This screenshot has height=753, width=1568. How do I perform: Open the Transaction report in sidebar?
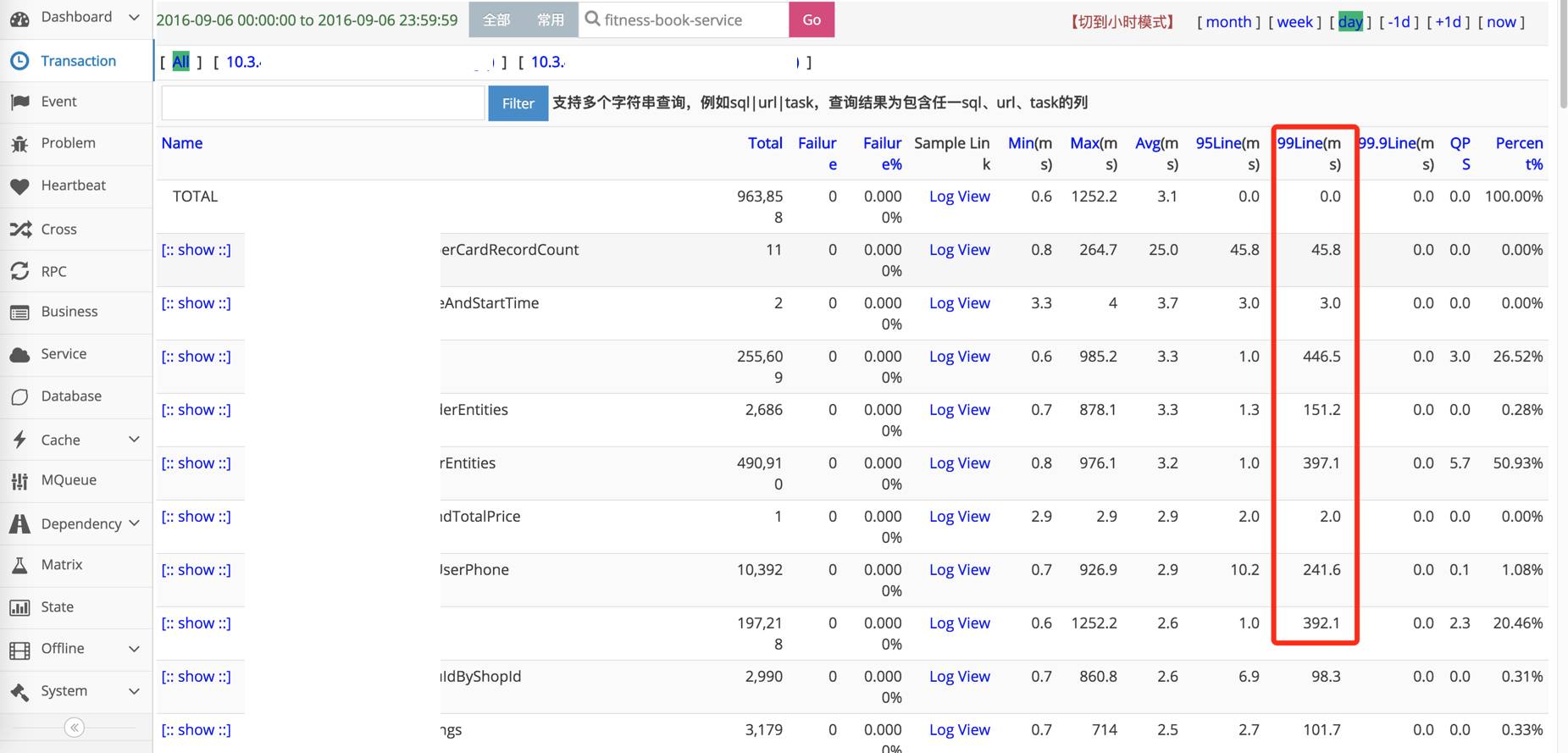pos(78,61)
